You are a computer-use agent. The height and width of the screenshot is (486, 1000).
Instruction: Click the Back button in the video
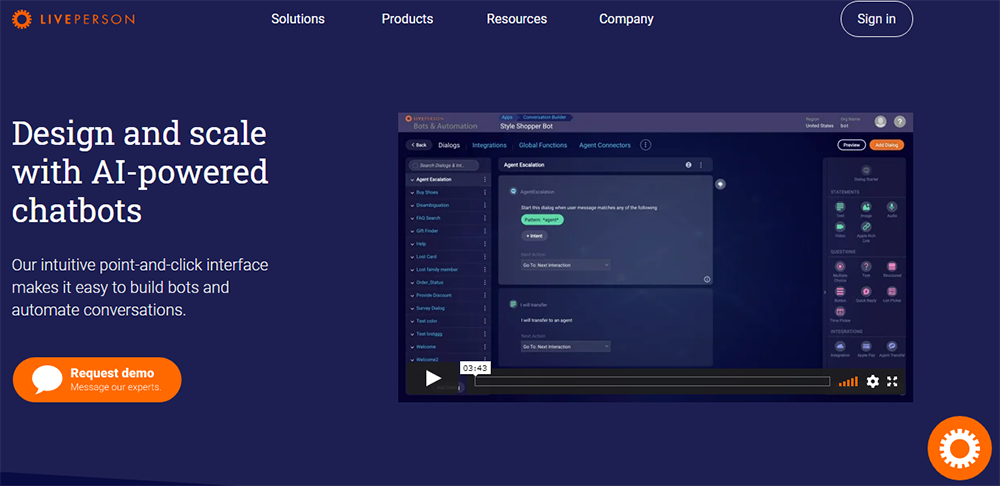[x=419, y=145]
